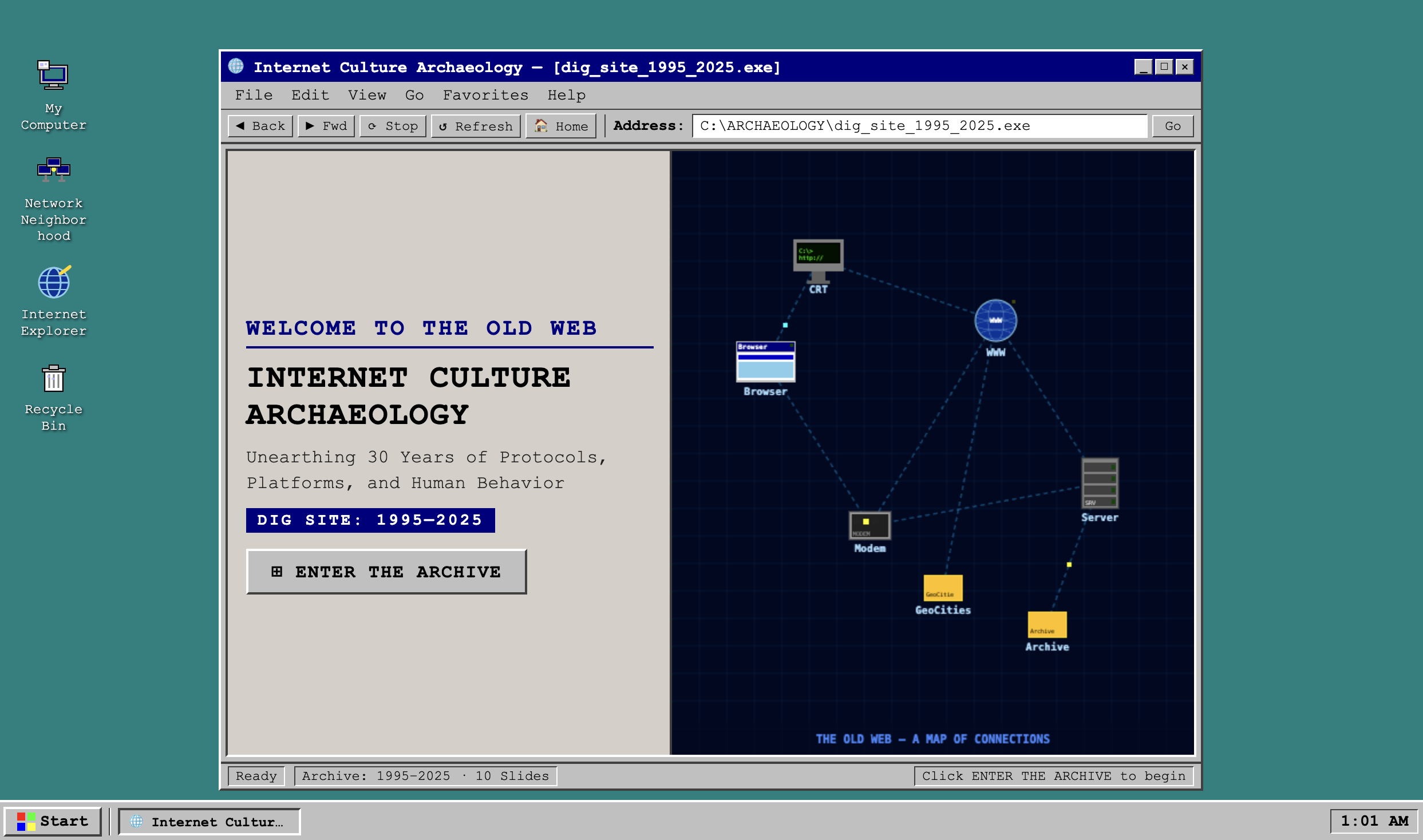Click the Home toolbar button

click(561, 126)
